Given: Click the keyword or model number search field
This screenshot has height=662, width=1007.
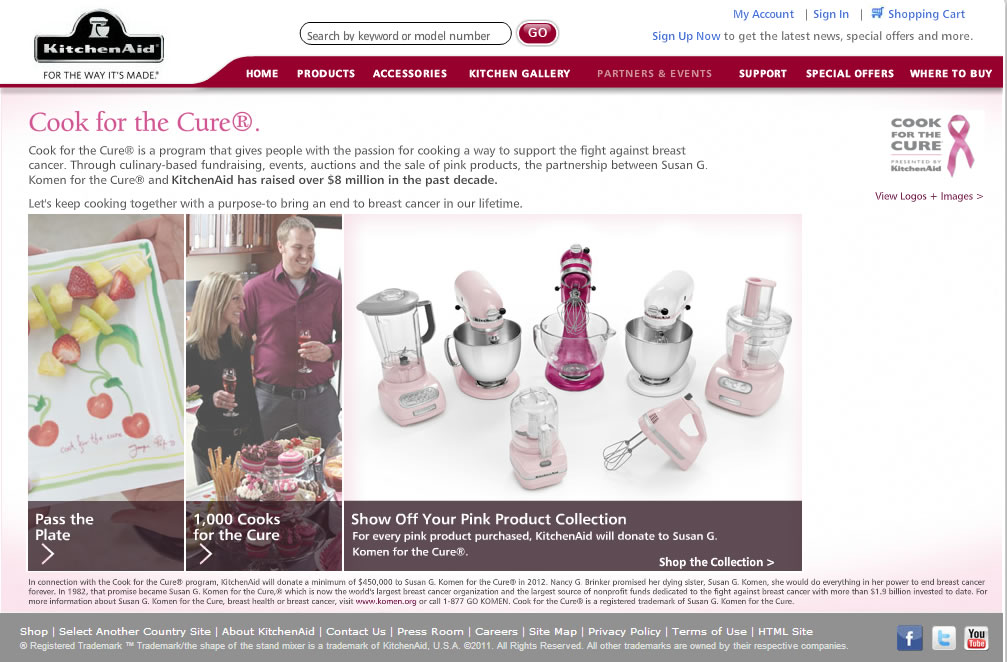Looking at the screenshot, I should coord(405,34).
